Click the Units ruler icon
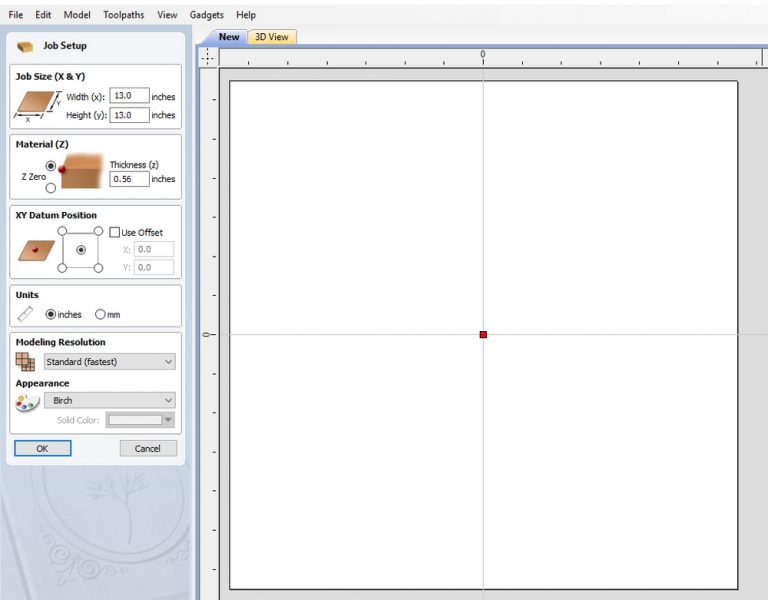768x600 pixels. [26, 314]
